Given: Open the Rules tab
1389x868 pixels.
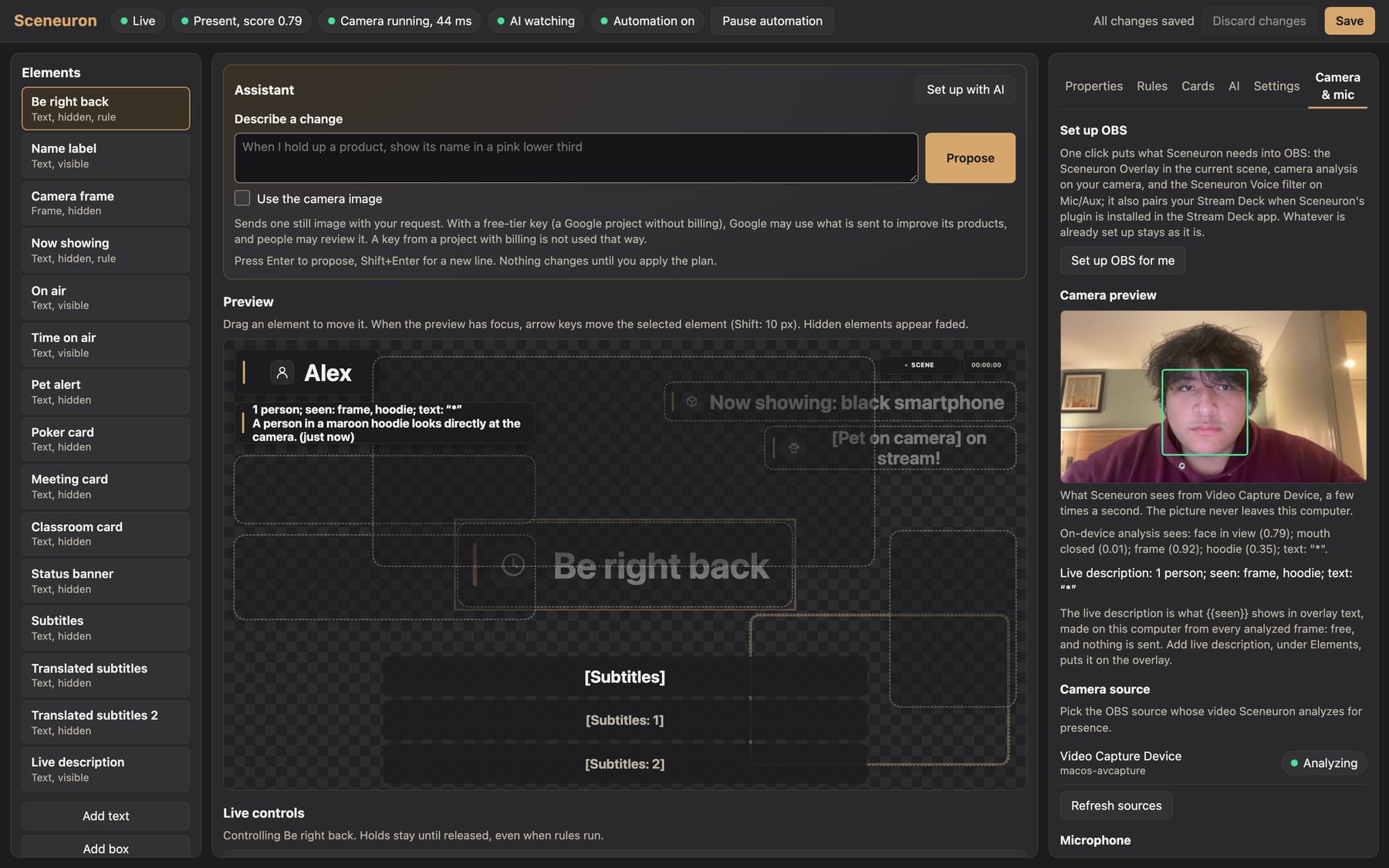Looking at the screenshot, I should pyautogui.click(x=1152, y=86).
